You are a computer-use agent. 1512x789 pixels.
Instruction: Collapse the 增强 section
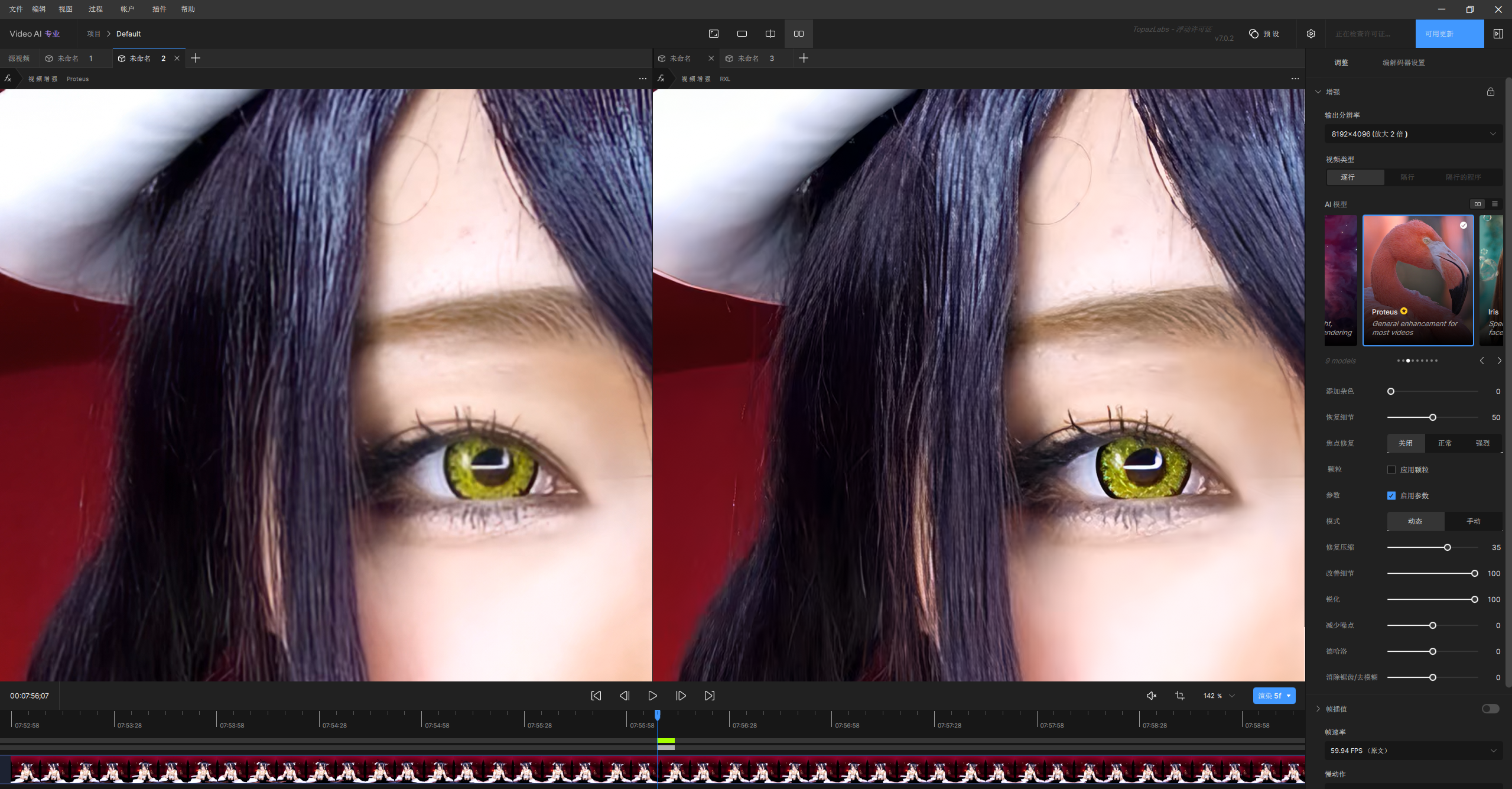tap(1318, 92)
